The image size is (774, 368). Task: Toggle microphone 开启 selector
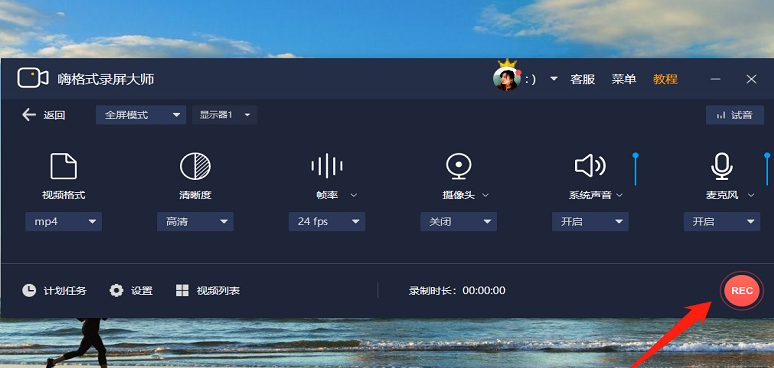(722, 221)
